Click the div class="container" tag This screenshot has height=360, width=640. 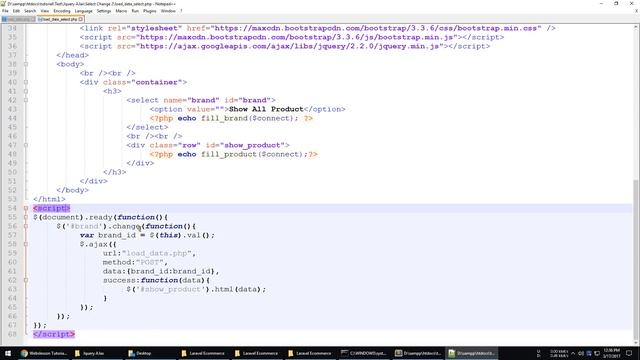pyautogui.click(x=133, y=82)
